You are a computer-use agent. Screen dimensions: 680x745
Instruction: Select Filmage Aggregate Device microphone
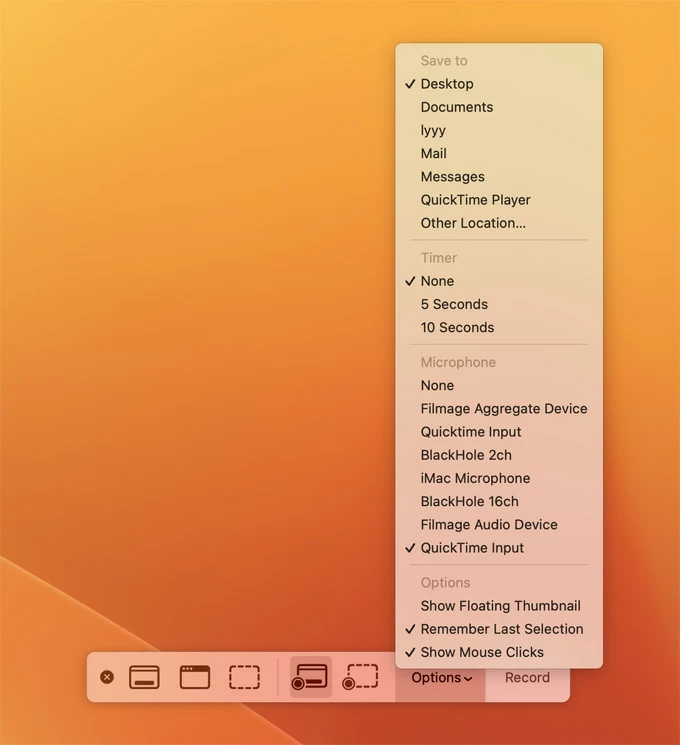click(503, 409)
